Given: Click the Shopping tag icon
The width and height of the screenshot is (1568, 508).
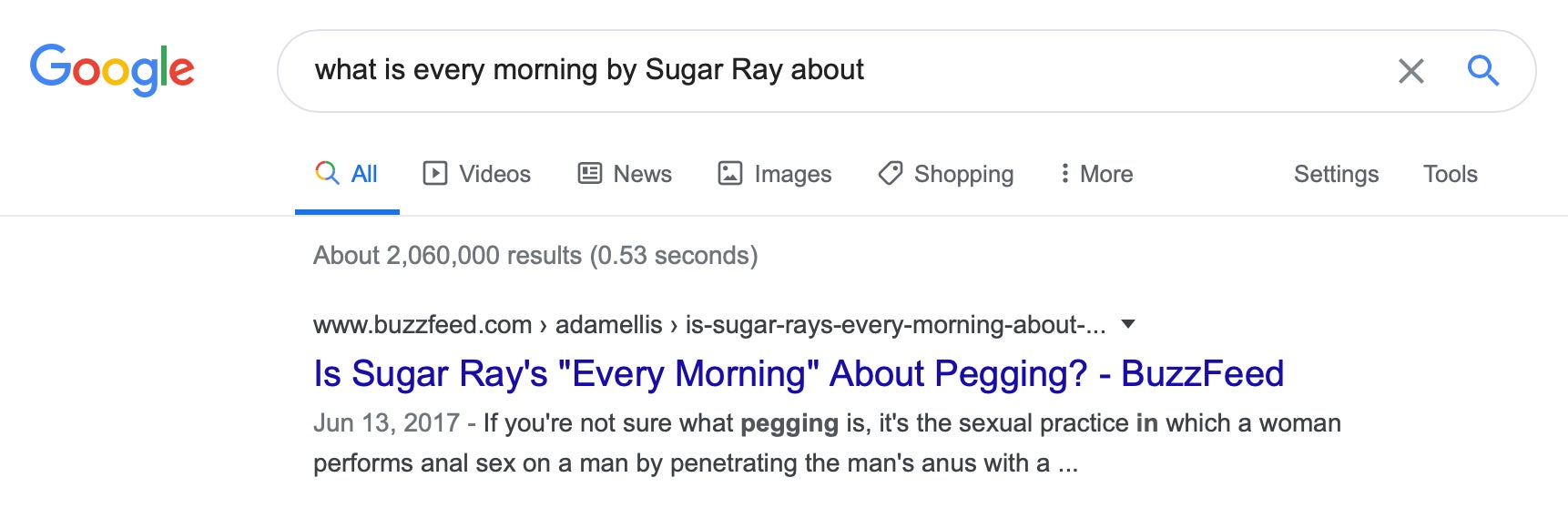Looking at the screenshot, I should point(891,173).
